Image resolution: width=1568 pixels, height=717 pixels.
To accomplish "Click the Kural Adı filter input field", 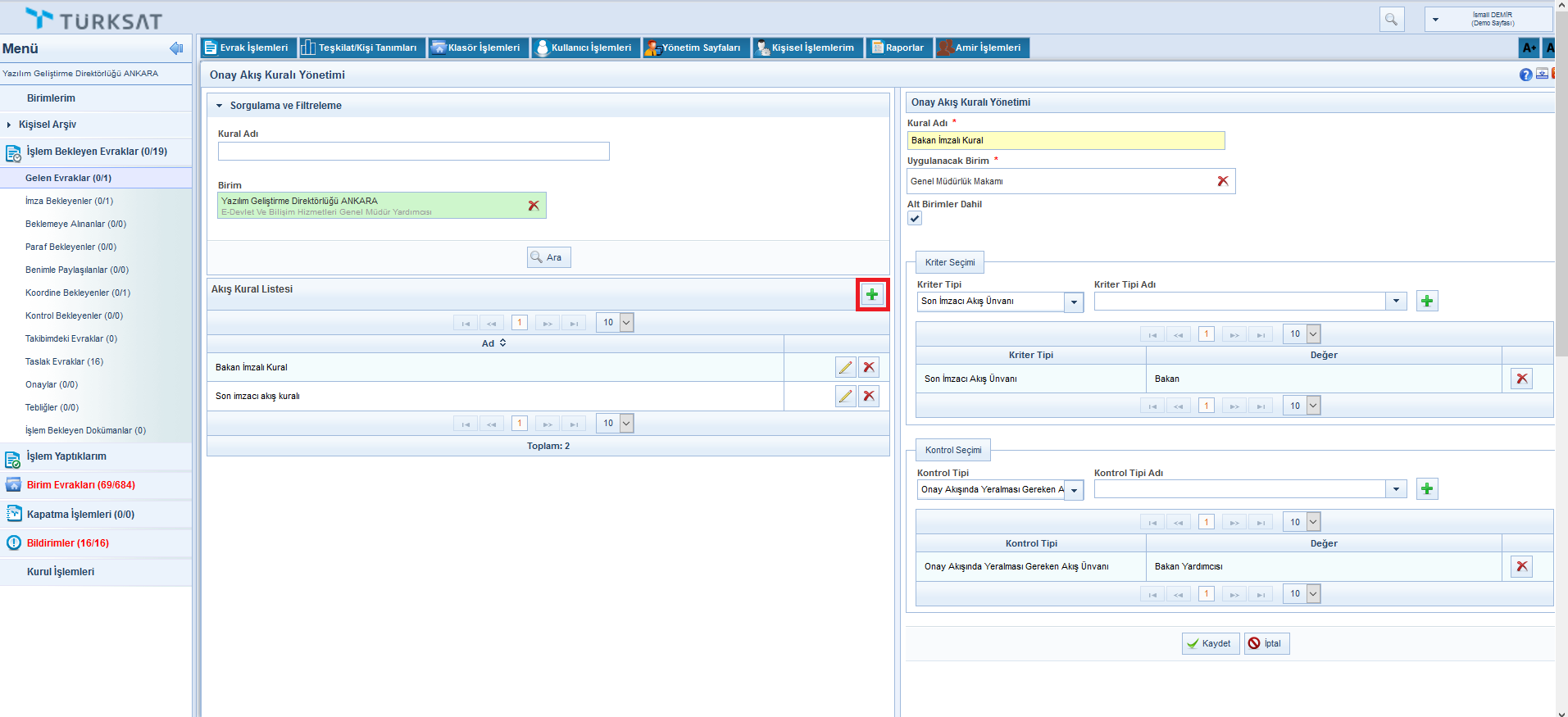I will click(413, 152).
